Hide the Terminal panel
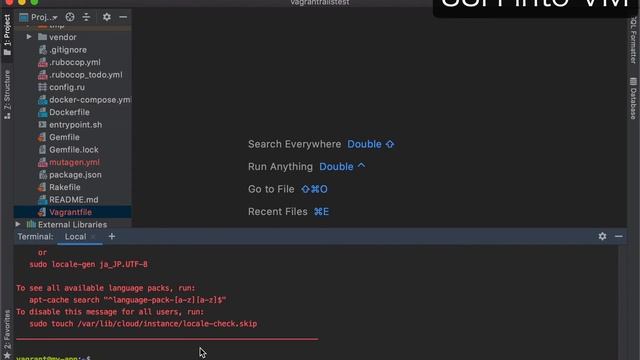The height and width of the screenshot is (360, 640). (x=619, y=236)
